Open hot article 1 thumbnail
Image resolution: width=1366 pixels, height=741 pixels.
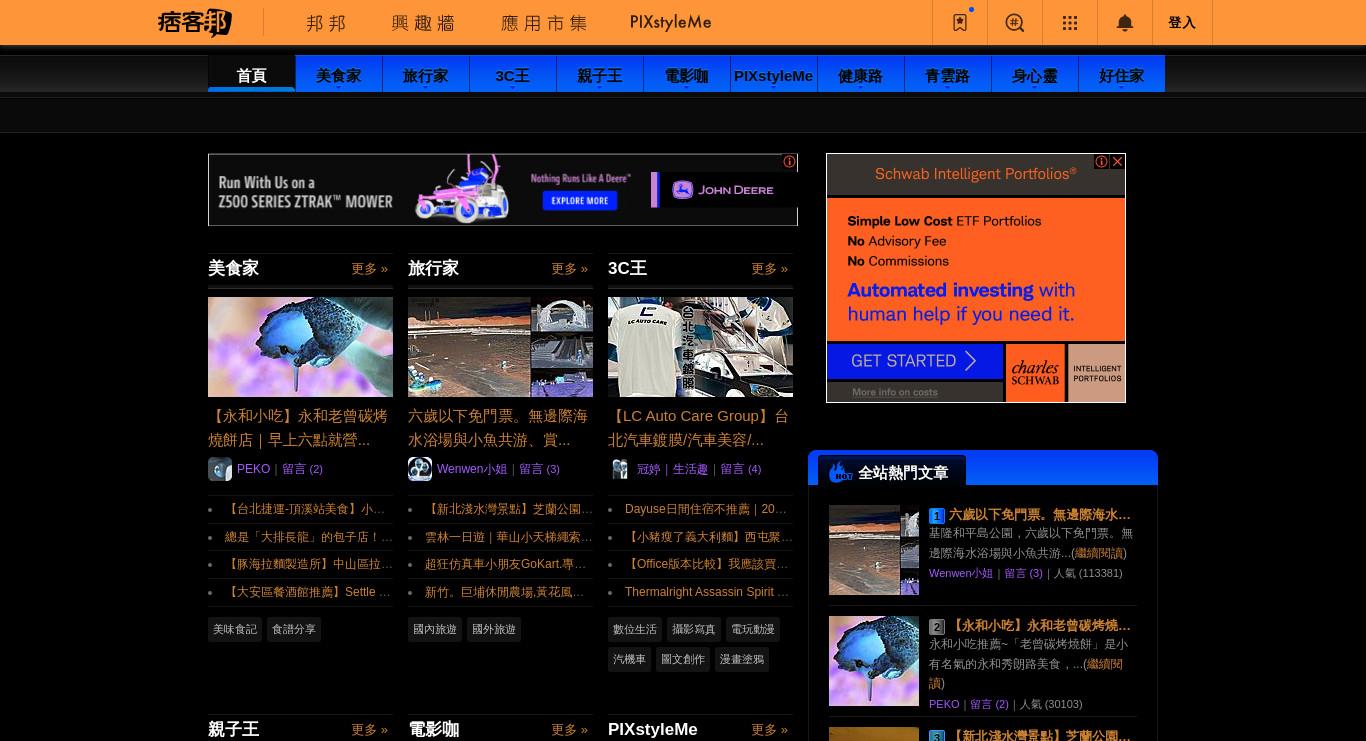click(x=874, y=550)
